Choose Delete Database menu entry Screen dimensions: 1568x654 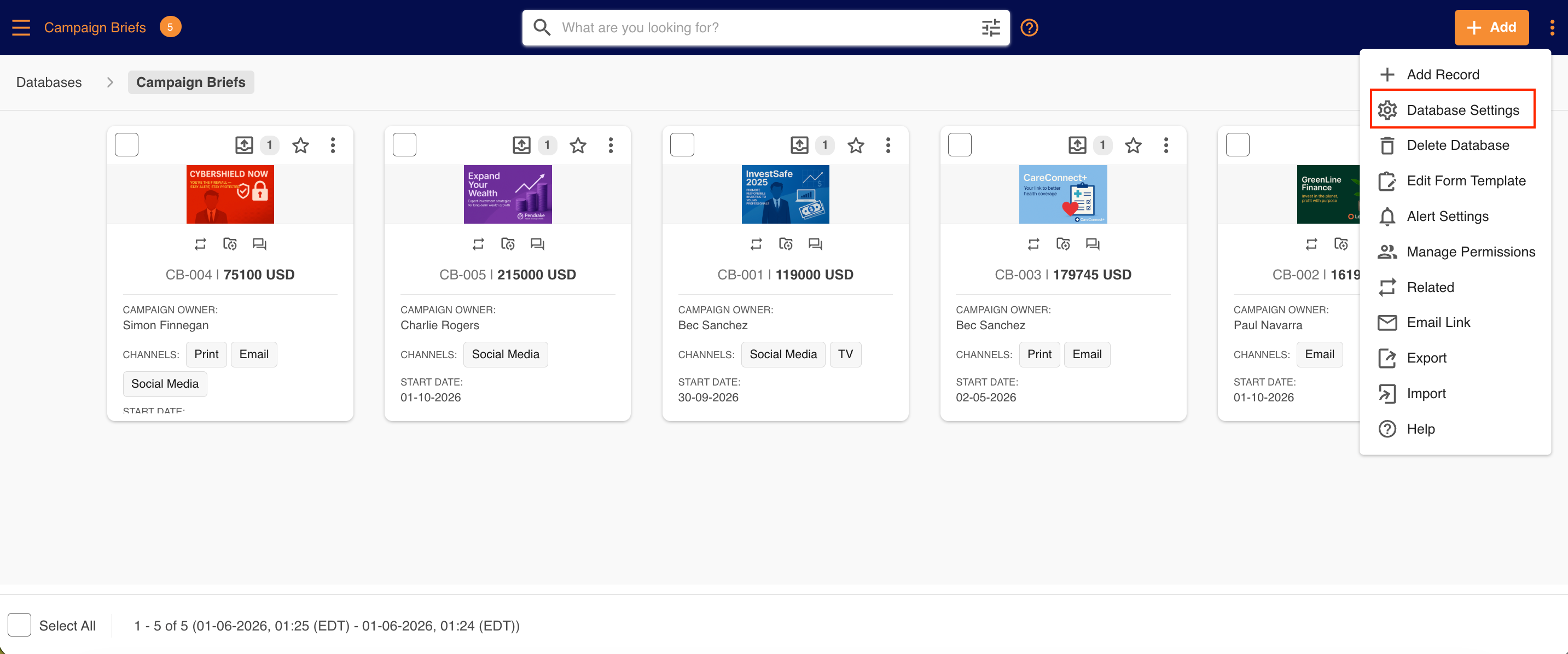point(1455,145)
